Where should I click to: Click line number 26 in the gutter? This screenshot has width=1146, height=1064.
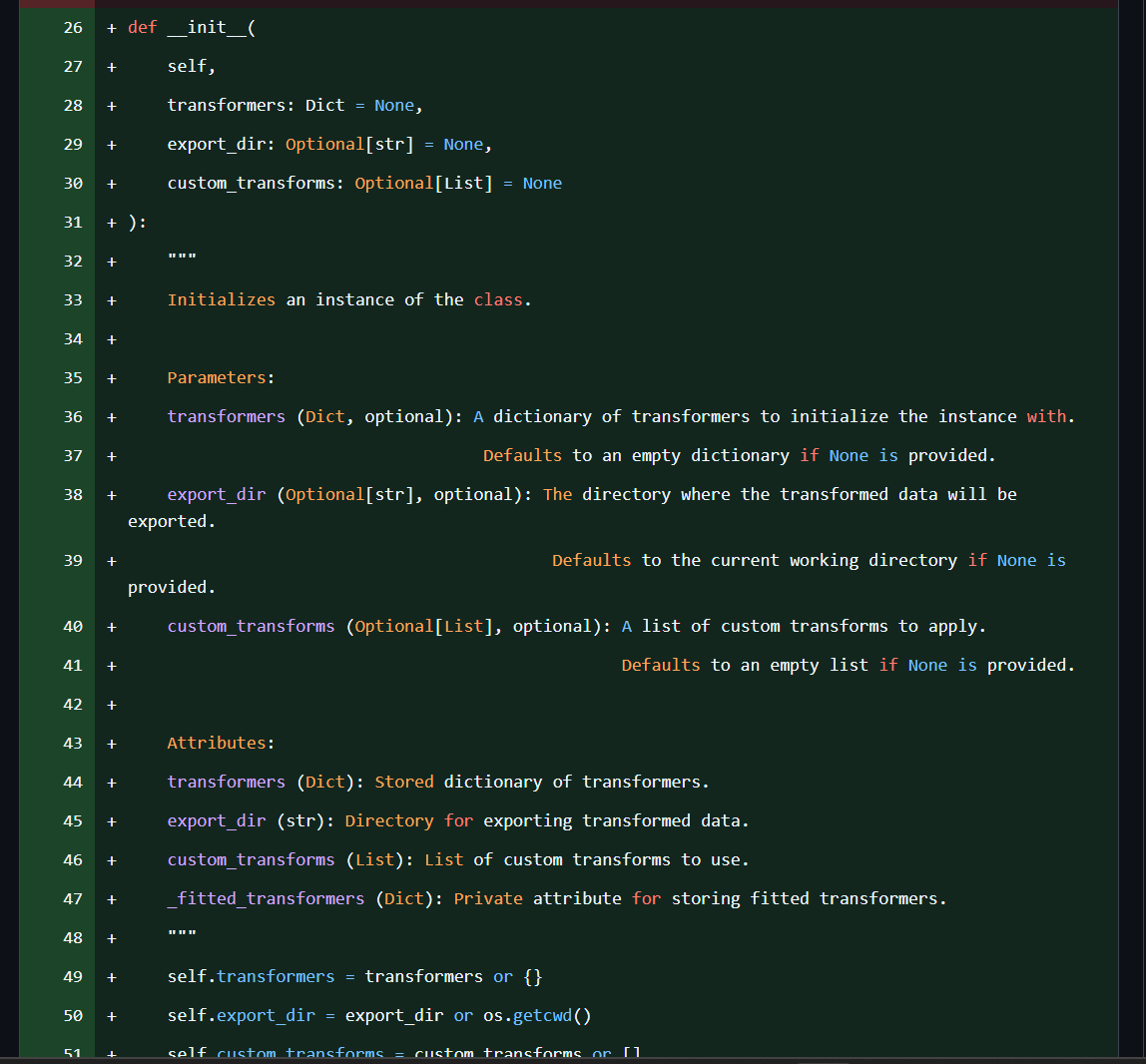click(72, 27)
